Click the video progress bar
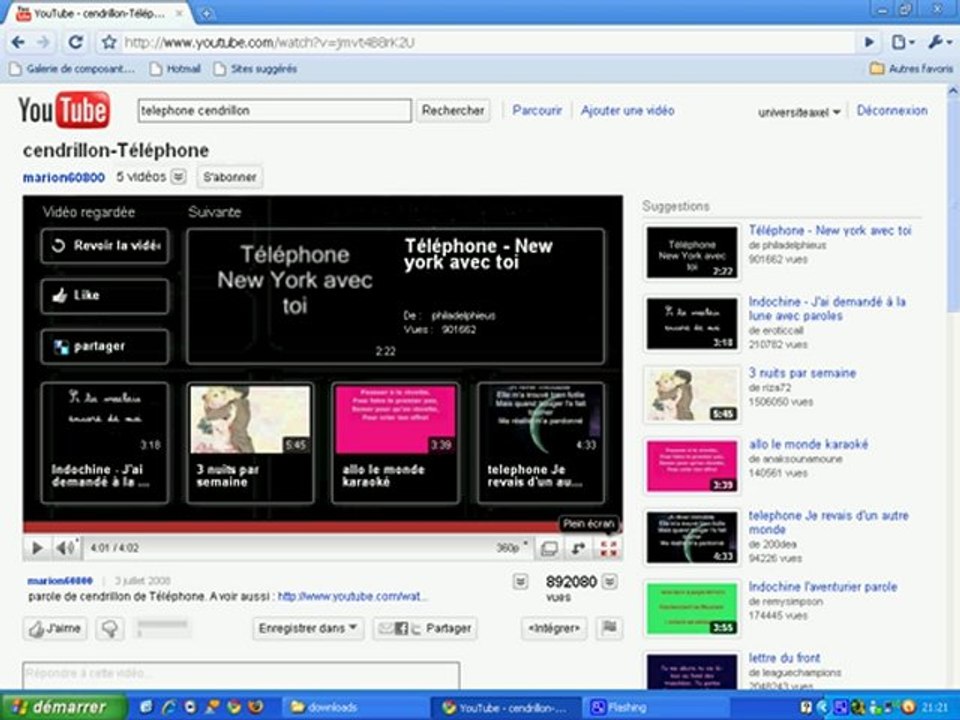The height and width of the screenshot is (720, 960). [323, 527]
